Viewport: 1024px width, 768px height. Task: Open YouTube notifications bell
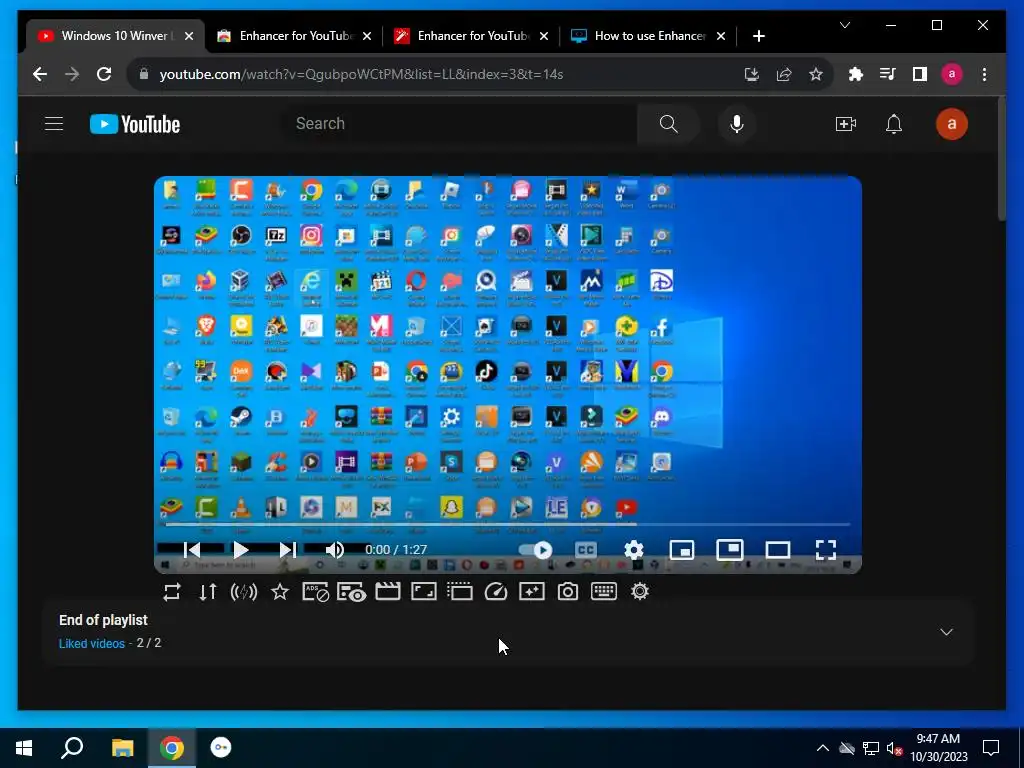[x=893, y=123]
